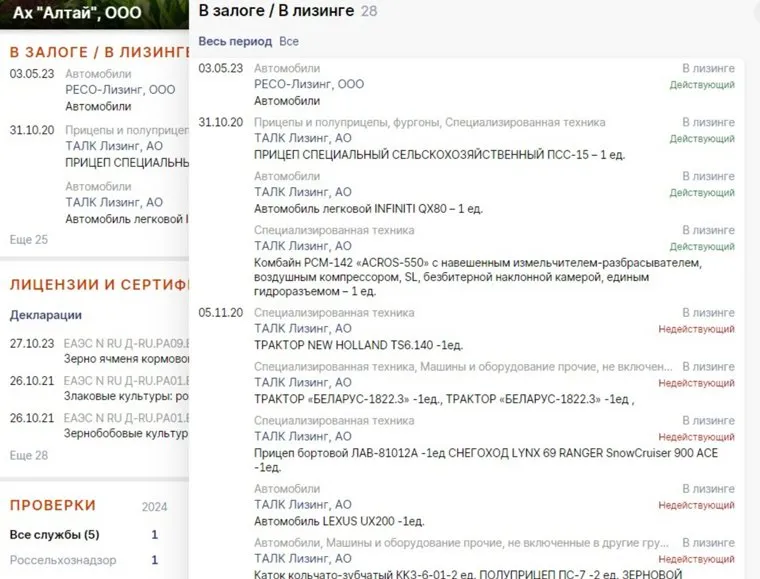
Task: Click the "Автомобиль LEXUS UX200" entry
Action: (x=340, y=521)
